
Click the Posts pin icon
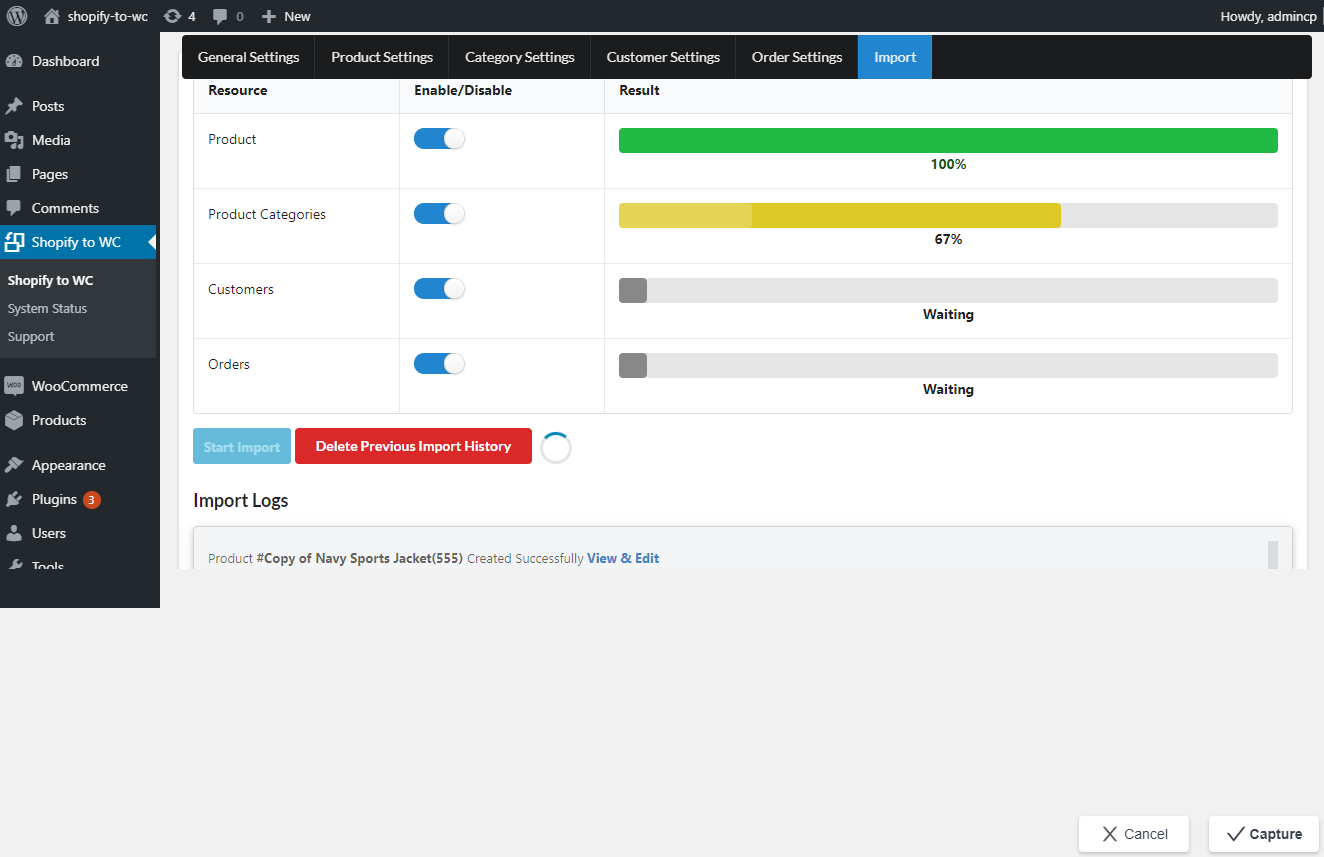(14, 106)
